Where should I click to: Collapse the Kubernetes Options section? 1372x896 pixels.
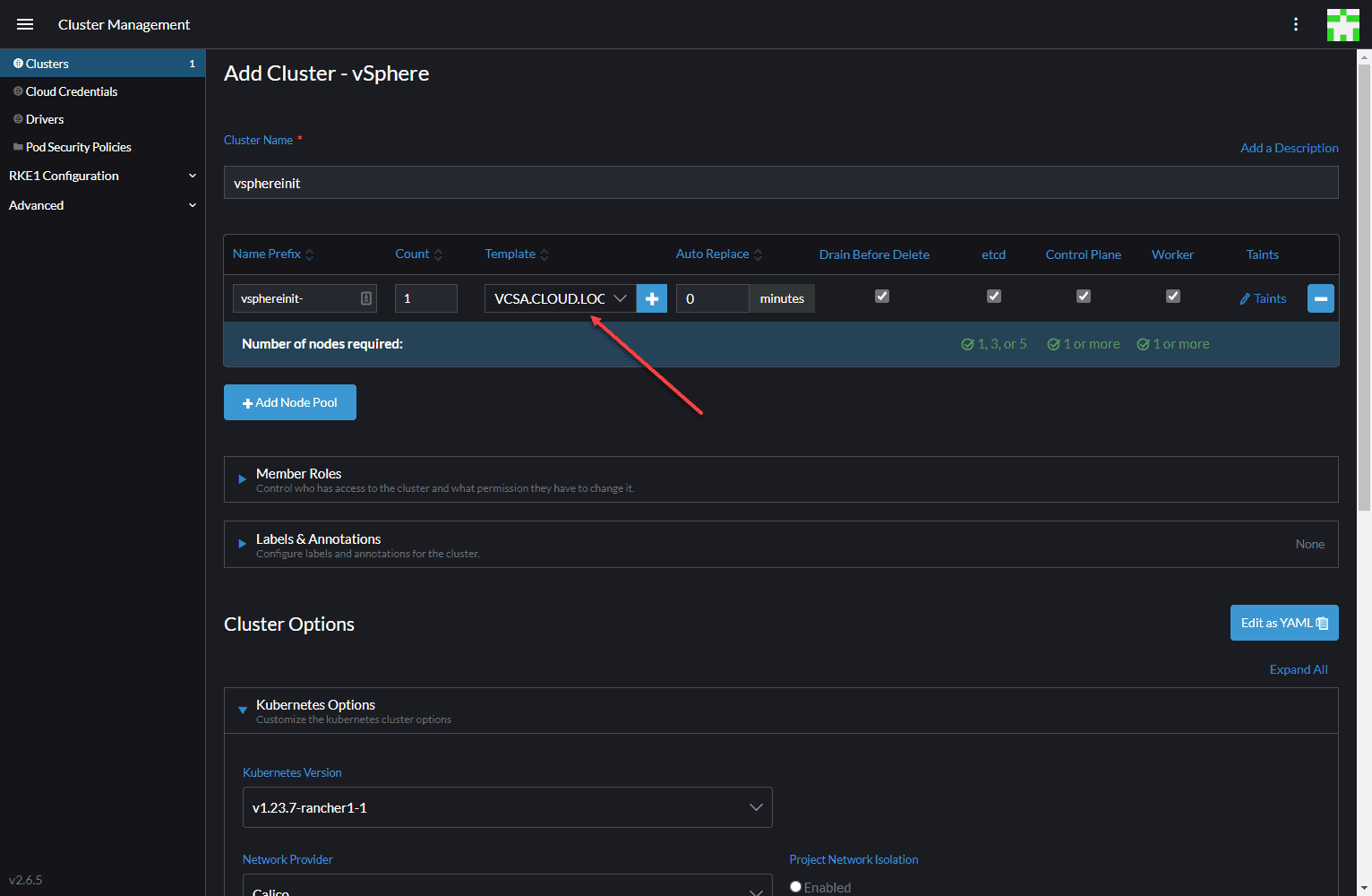tap(781, 711)
